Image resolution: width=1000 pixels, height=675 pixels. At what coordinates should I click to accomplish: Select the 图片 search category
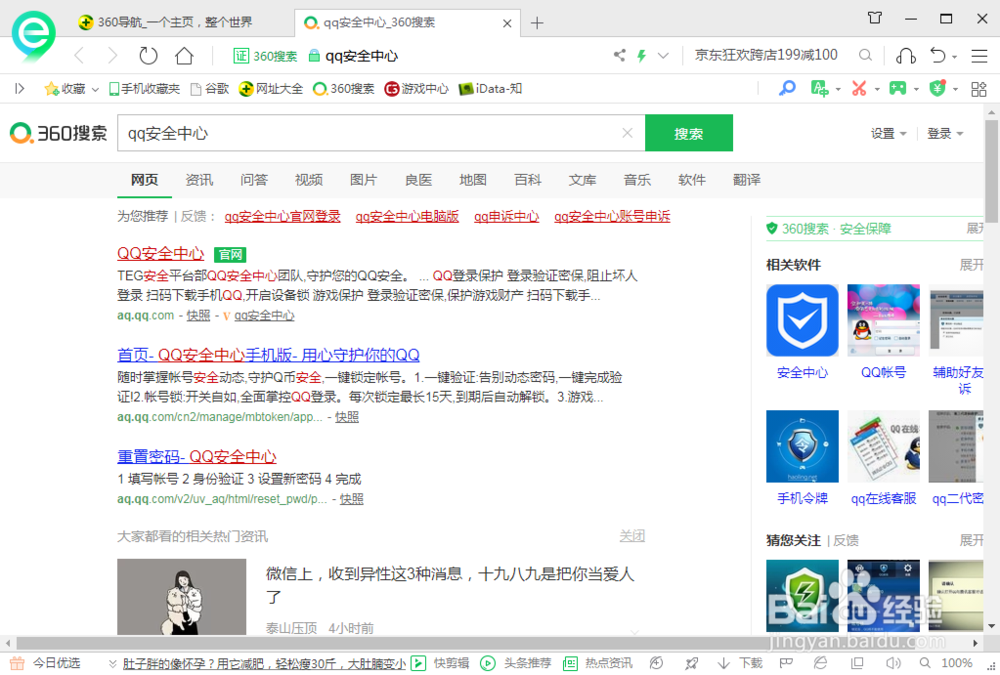tap(364, 180)
